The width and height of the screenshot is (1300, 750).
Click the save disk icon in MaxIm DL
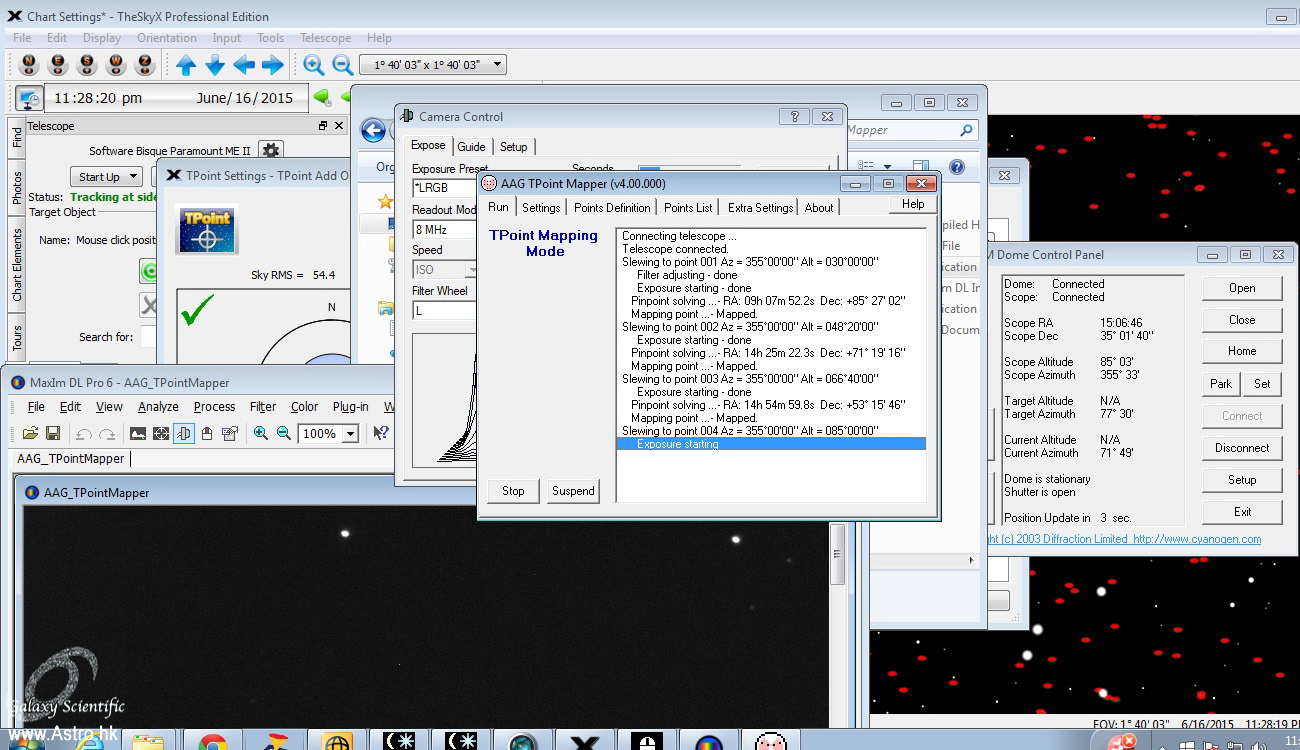[x=53, y=433]
